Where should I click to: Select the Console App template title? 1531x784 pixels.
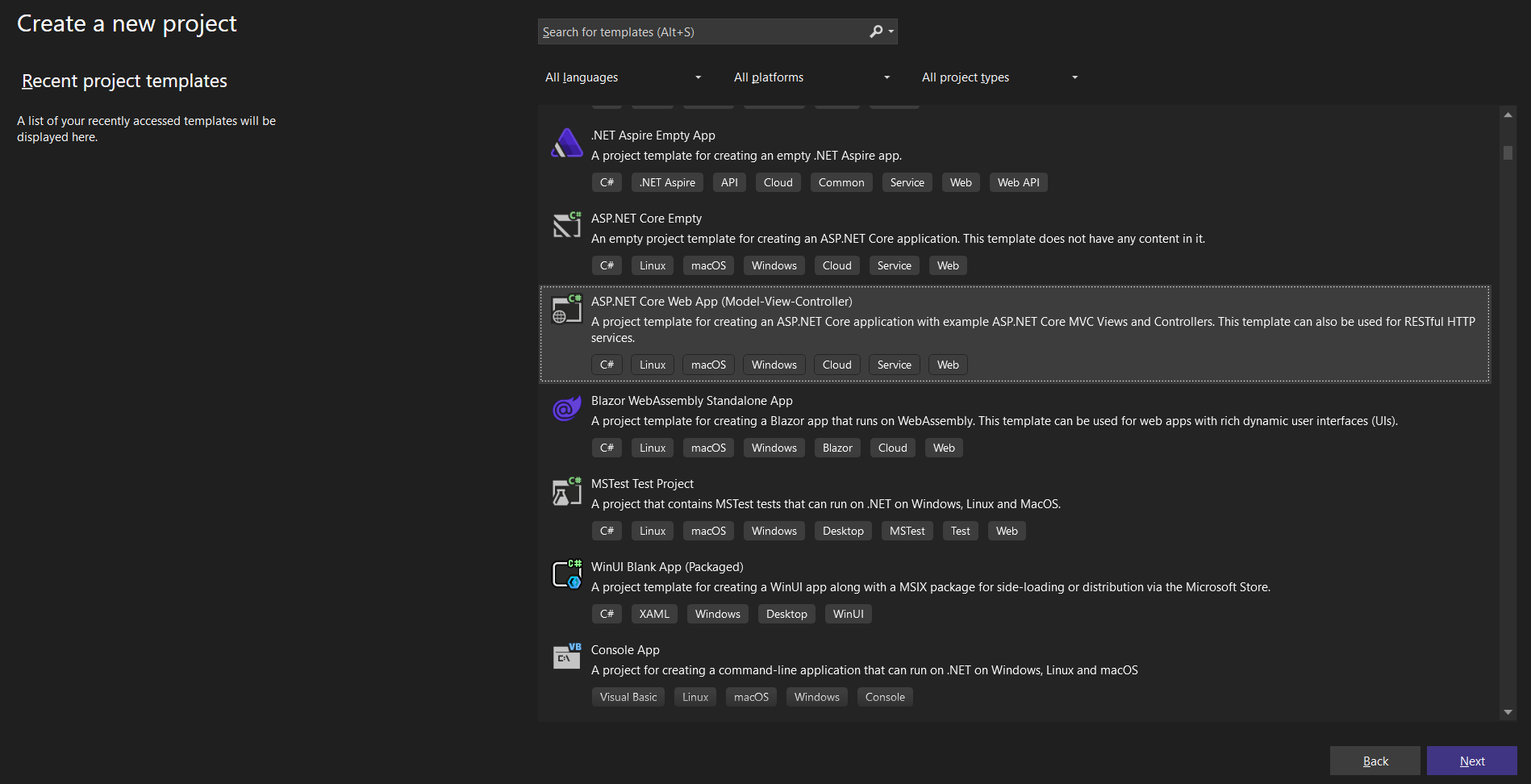625,650
